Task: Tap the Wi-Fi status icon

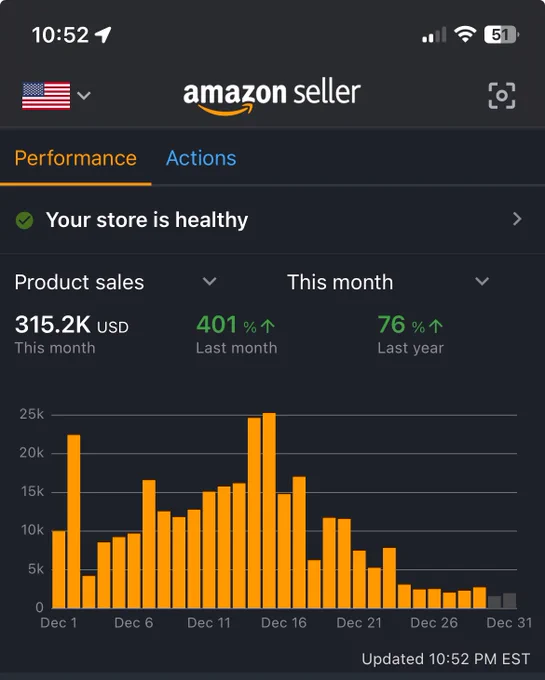Action: [465, 34]
